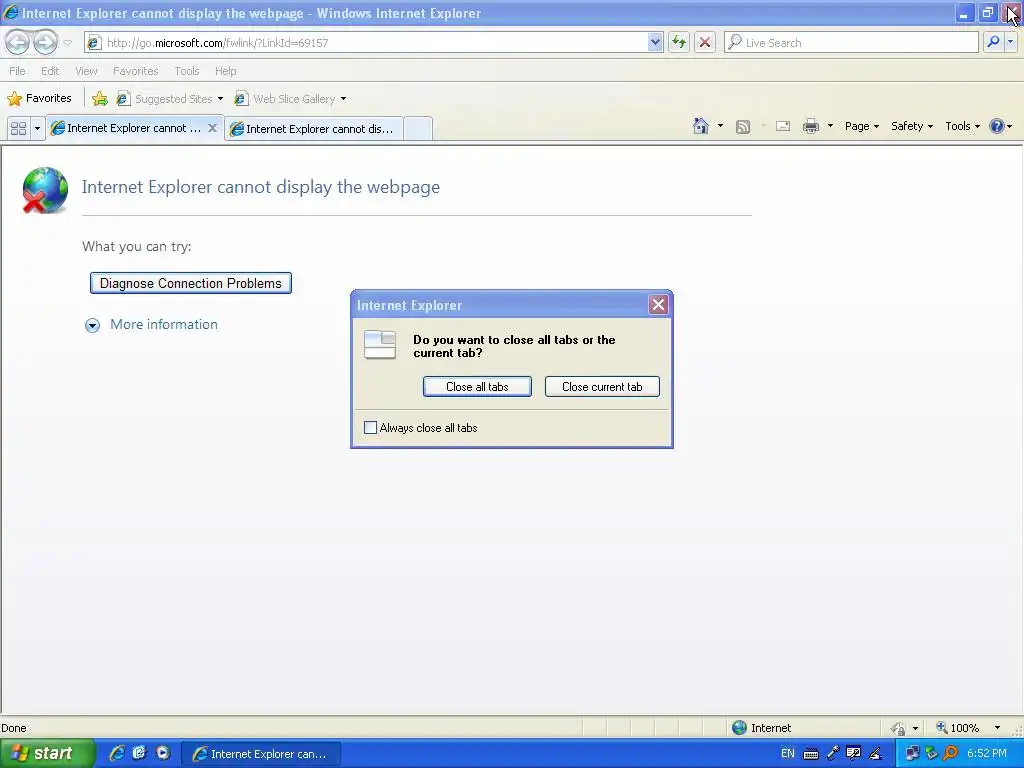Click the zoom level 100% button
The height and width of the screenshot is (768, 1024).
click(x=958, y=728)
